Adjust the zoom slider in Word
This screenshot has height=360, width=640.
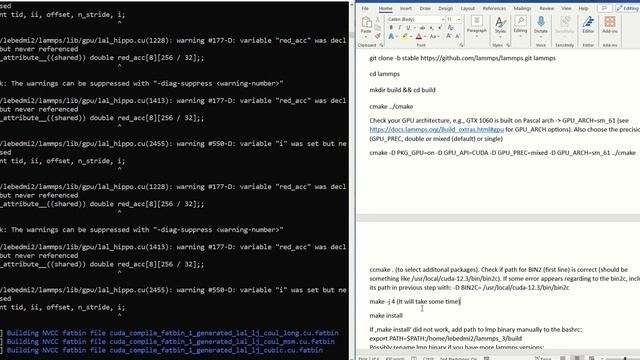click(624, 358)
